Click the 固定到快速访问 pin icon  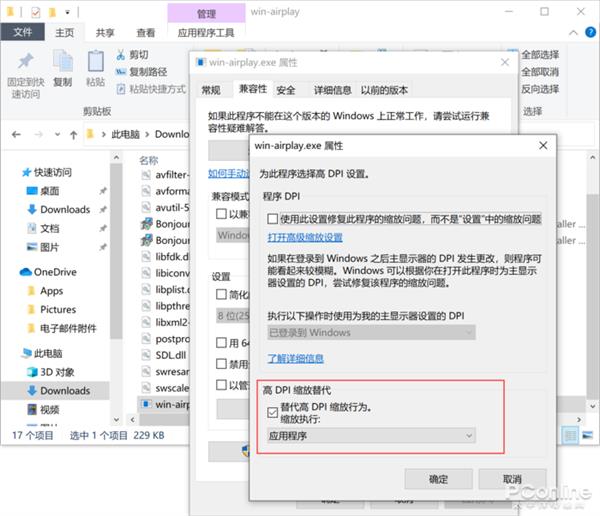coord(25,62)
